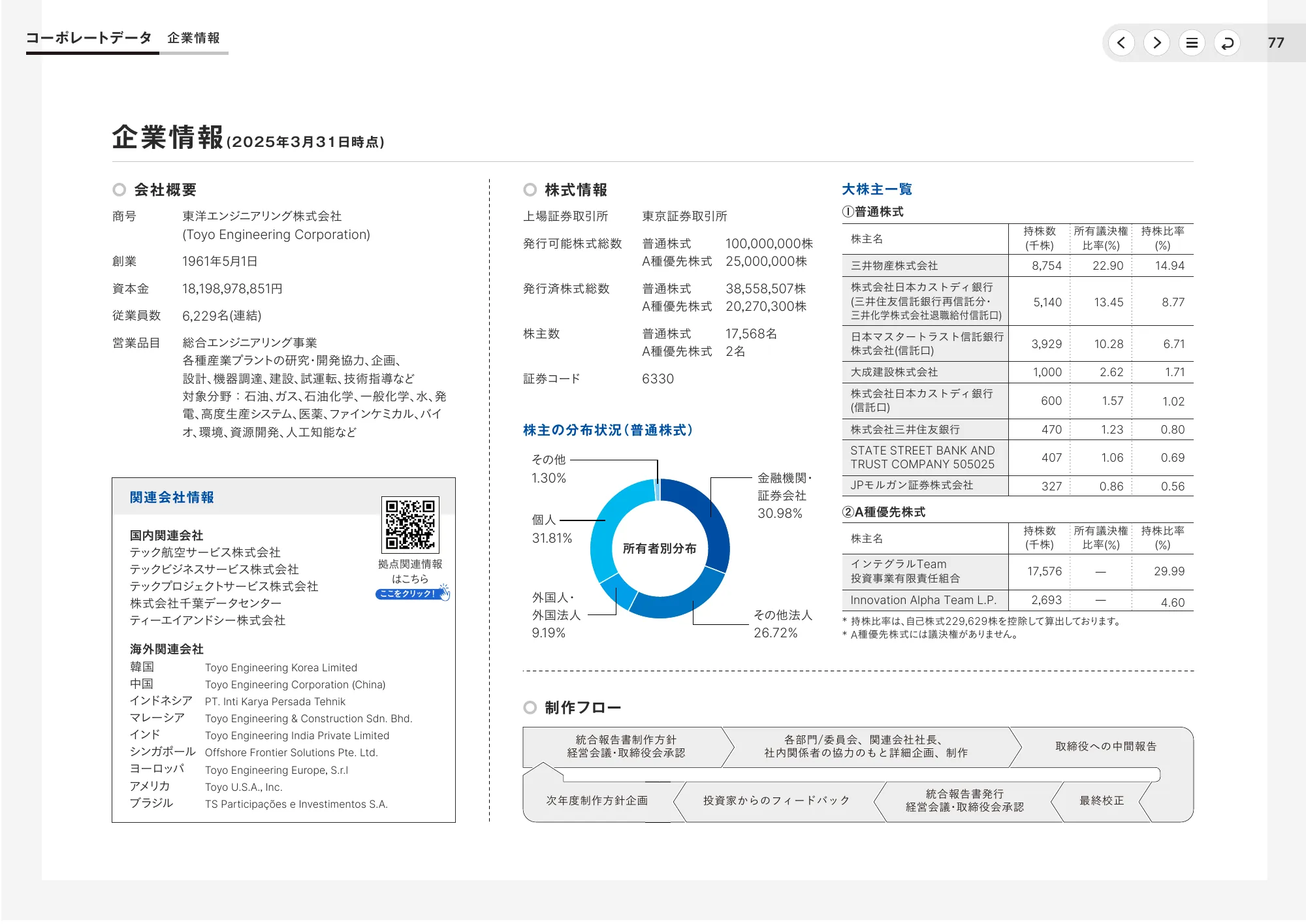Expand the 大株主一覧 shareholder table
This screenshot has height=924, width=1306.
pos(876,189)
